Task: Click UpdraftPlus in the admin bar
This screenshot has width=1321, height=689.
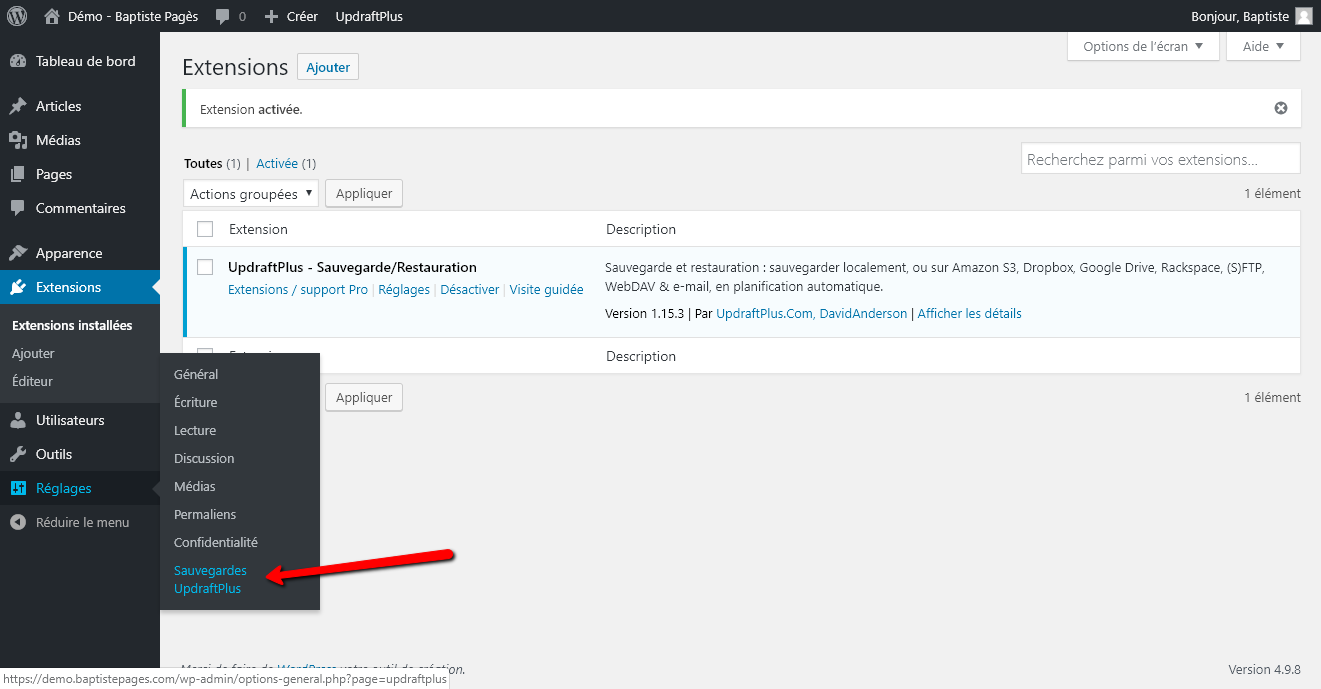Action: (369, 16)
